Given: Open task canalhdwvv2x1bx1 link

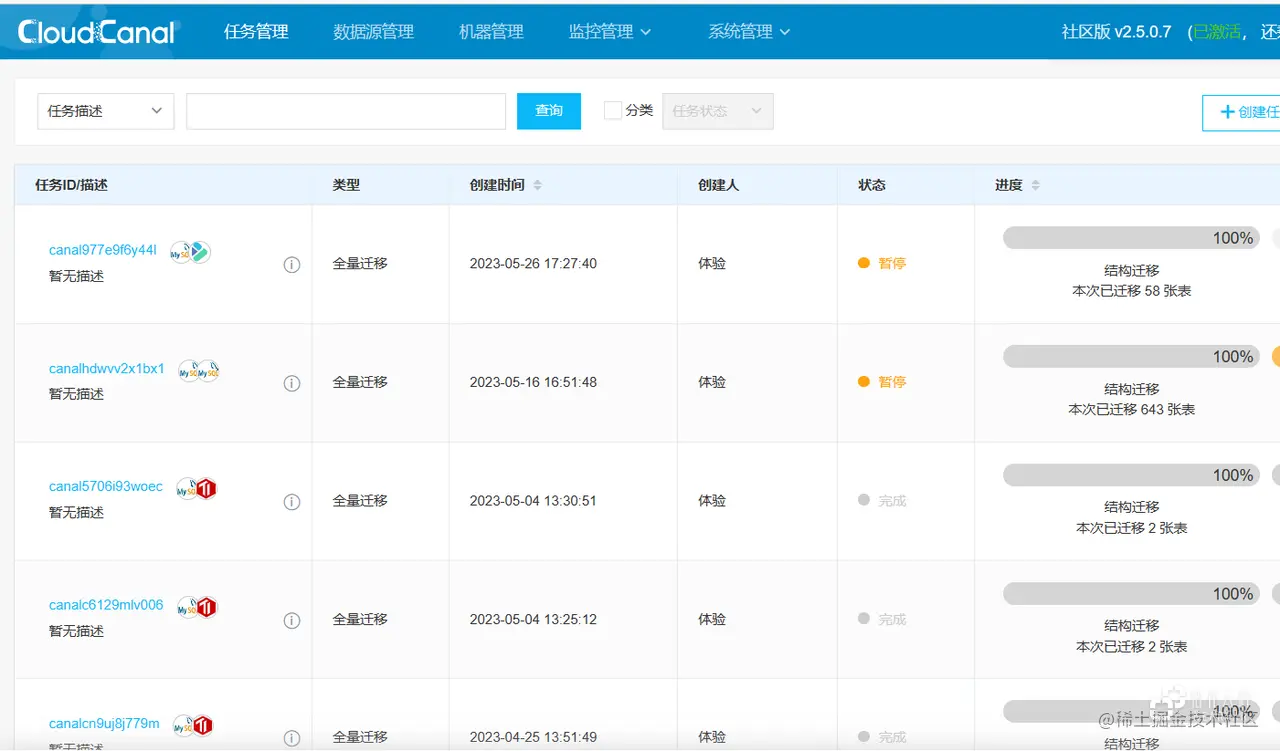Looking at the screenshot, I should coord(107,369).
